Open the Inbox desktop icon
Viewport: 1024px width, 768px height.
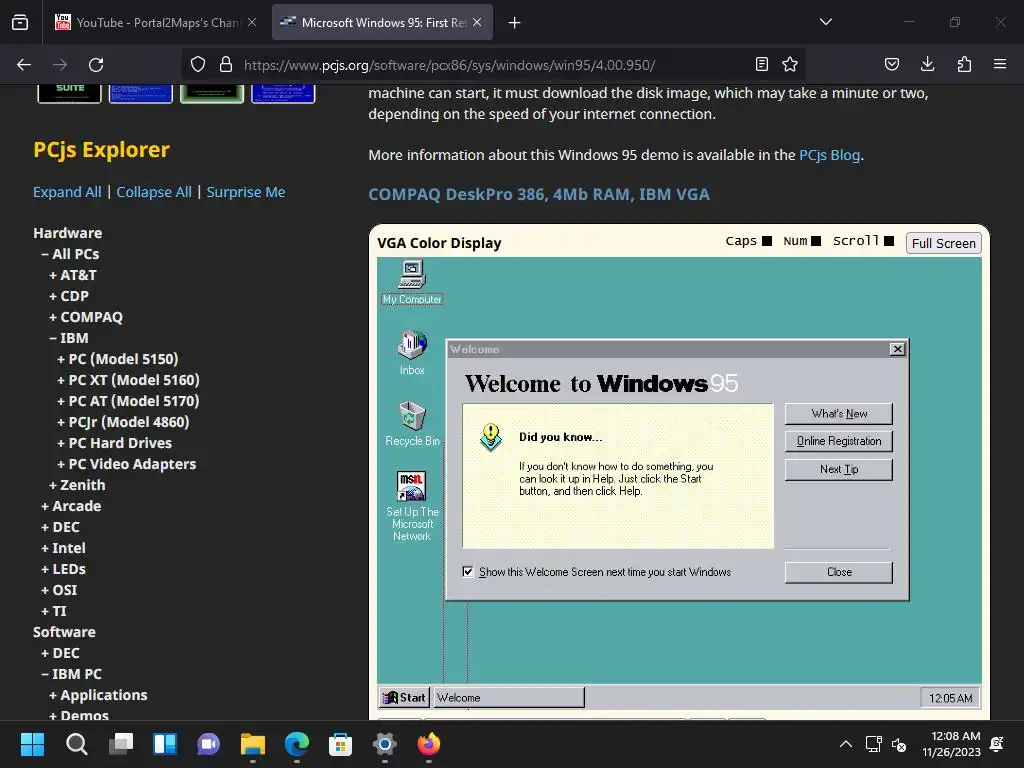pyautogui.click(x=412, y=353)
